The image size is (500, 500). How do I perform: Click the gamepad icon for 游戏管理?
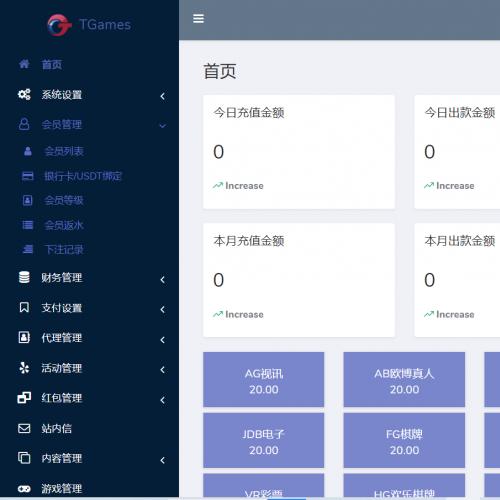coord(24,489)
